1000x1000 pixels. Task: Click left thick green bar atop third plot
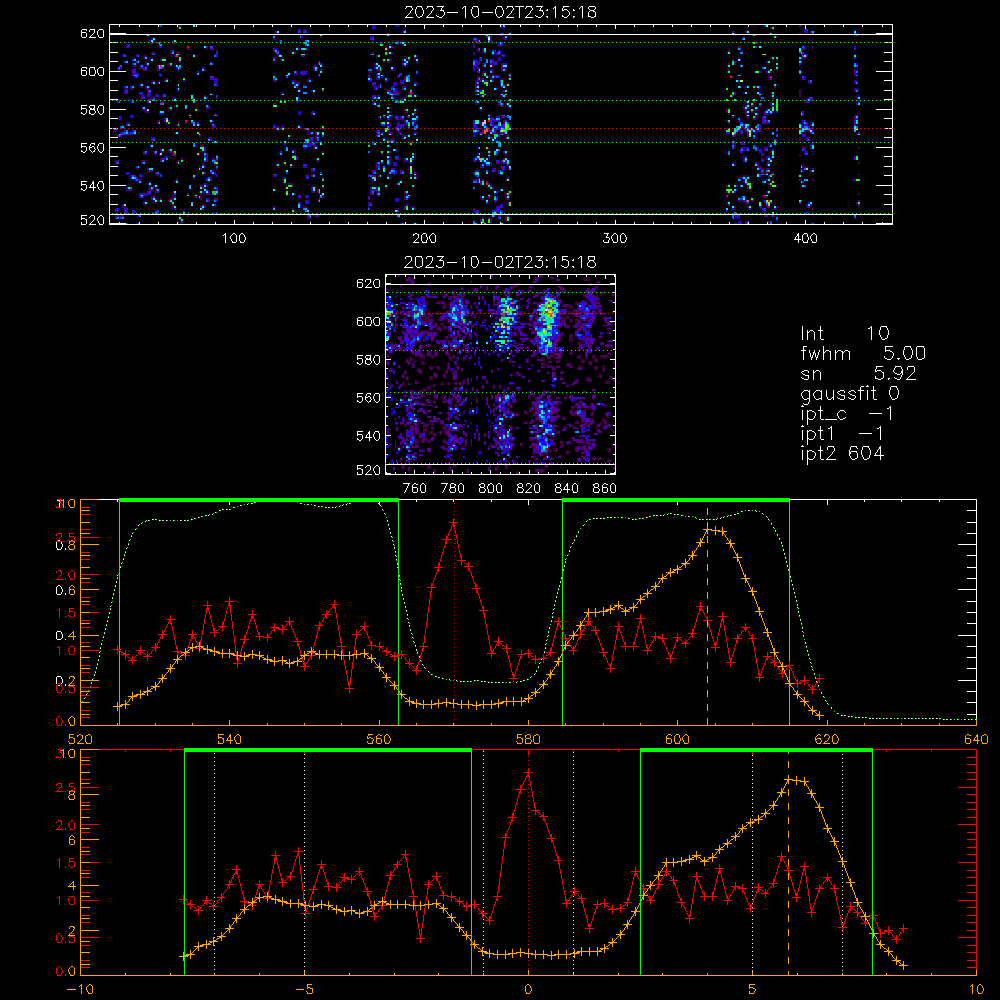259,500
